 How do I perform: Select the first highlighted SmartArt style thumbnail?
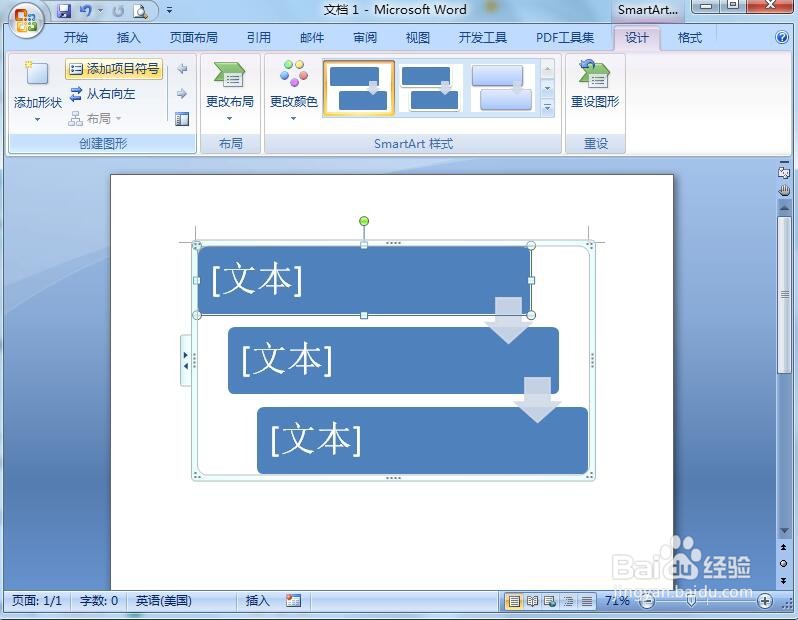359,88
